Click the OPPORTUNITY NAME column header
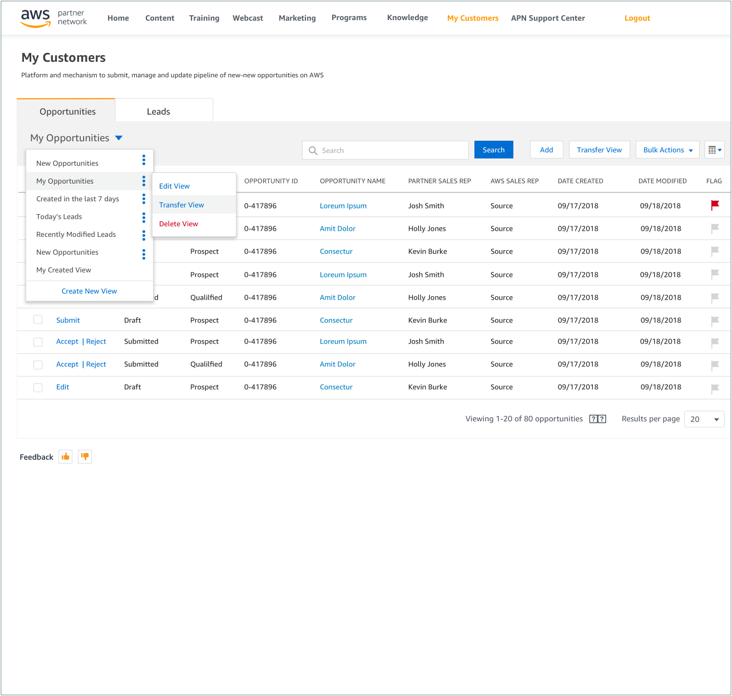 (x=352, y=181)
